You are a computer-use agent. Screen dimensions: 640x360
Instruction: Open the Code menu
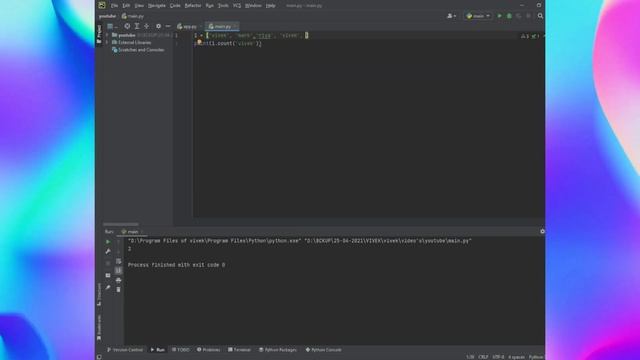[x=175, y=6]
